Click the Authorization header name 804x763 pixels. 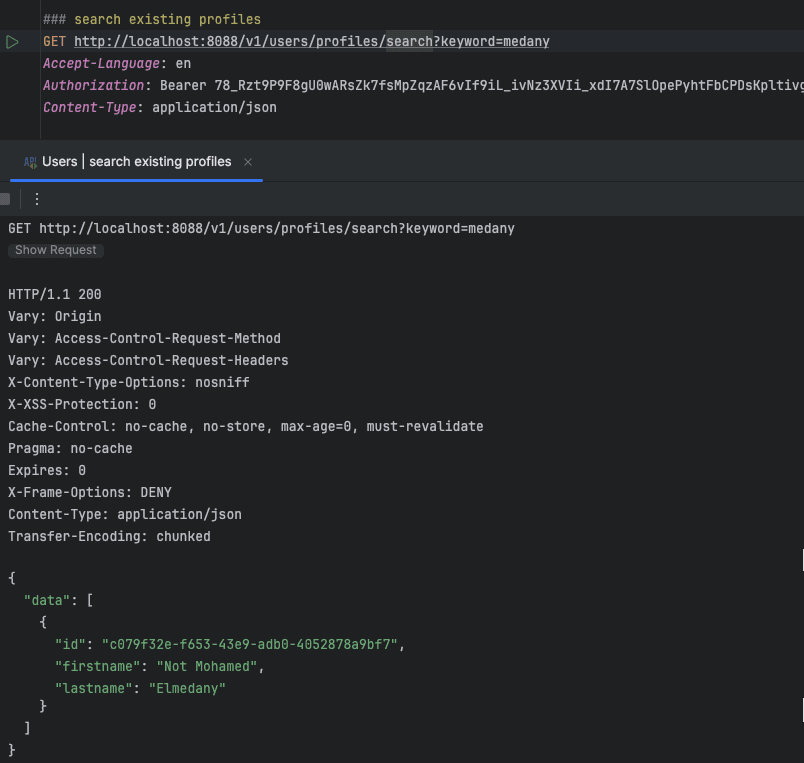tap(94, 86)
